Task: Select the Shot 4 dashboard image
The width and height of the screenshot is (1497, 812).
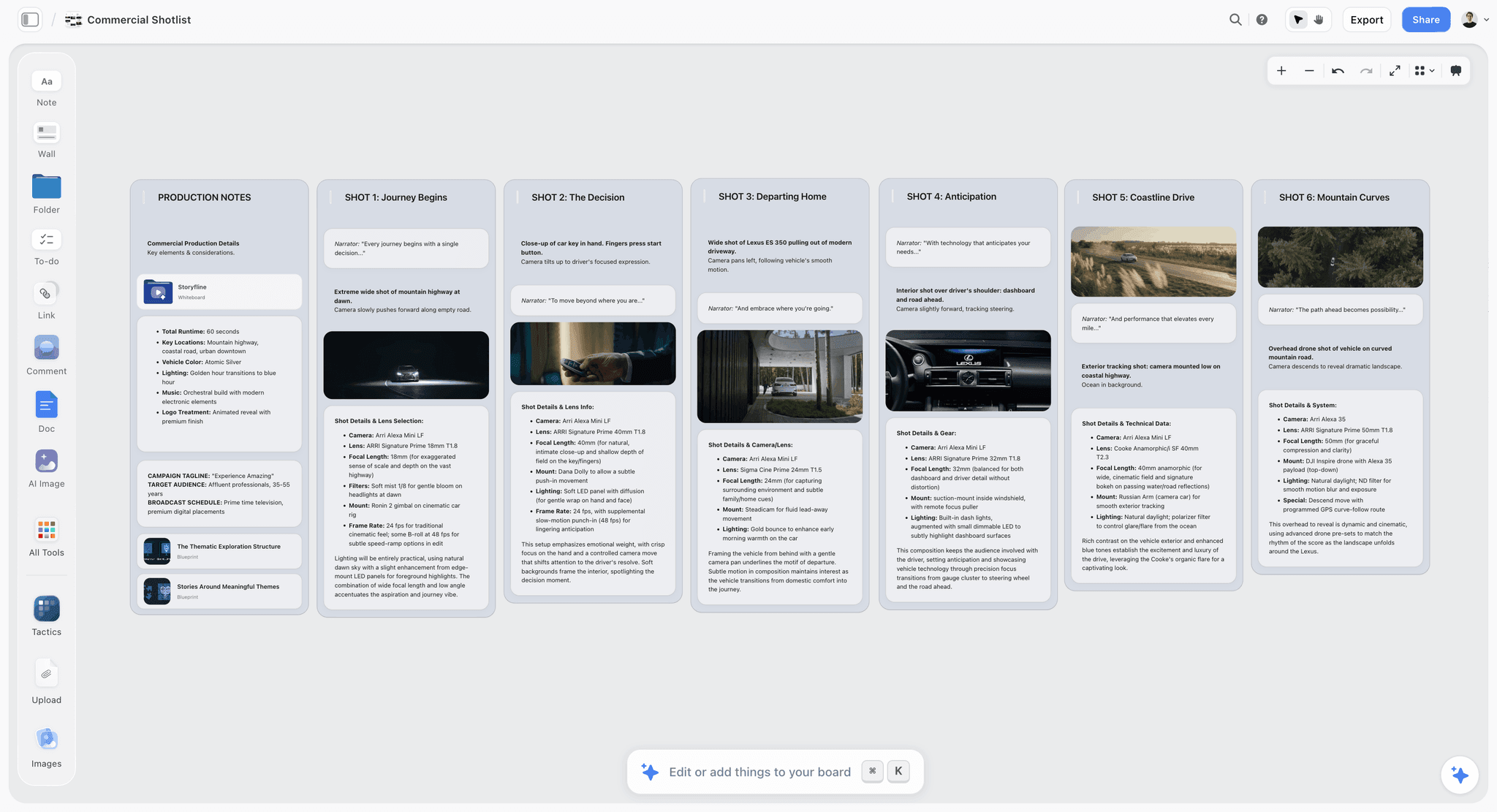Action: [968, 371]
